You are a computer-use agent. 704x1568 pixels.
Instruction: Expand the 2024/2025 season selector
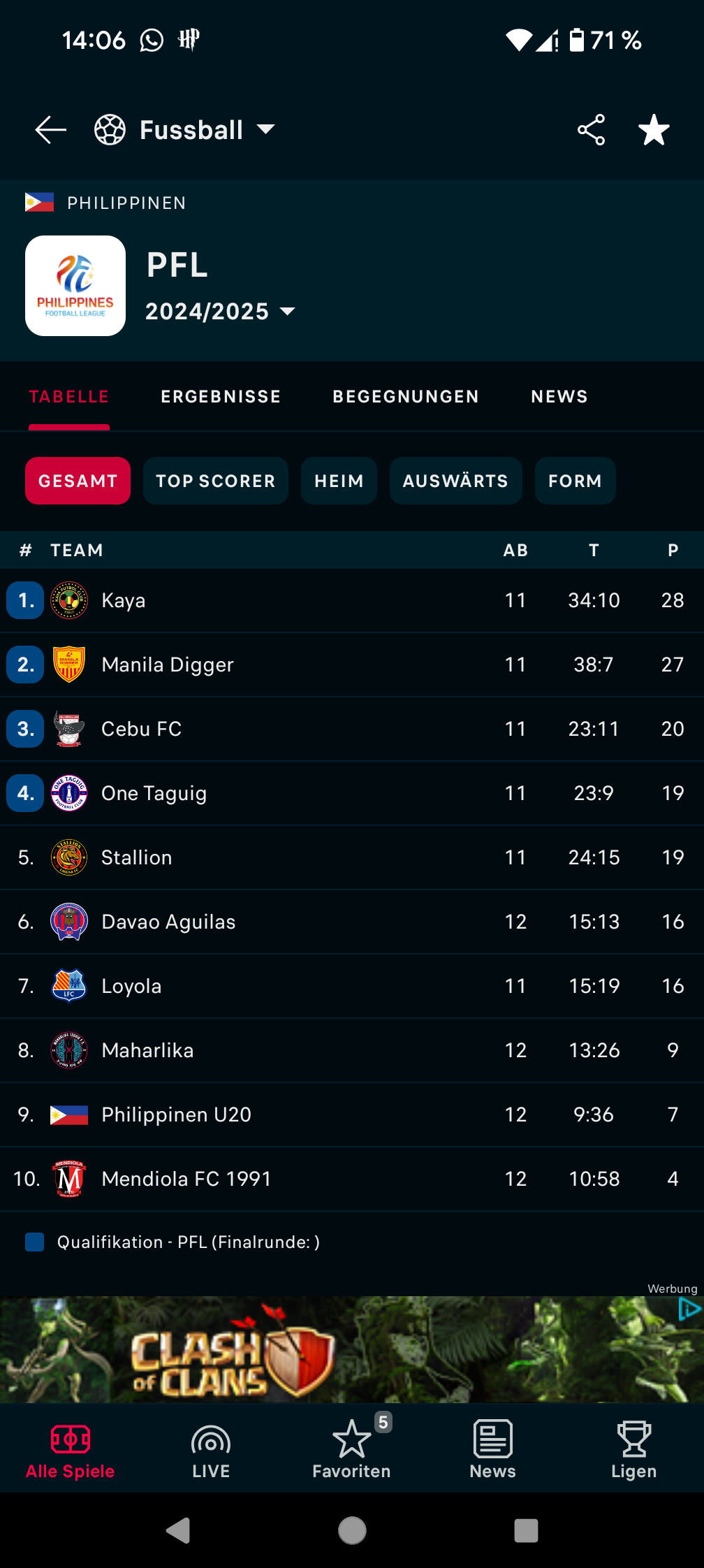[x=220, y=311]
